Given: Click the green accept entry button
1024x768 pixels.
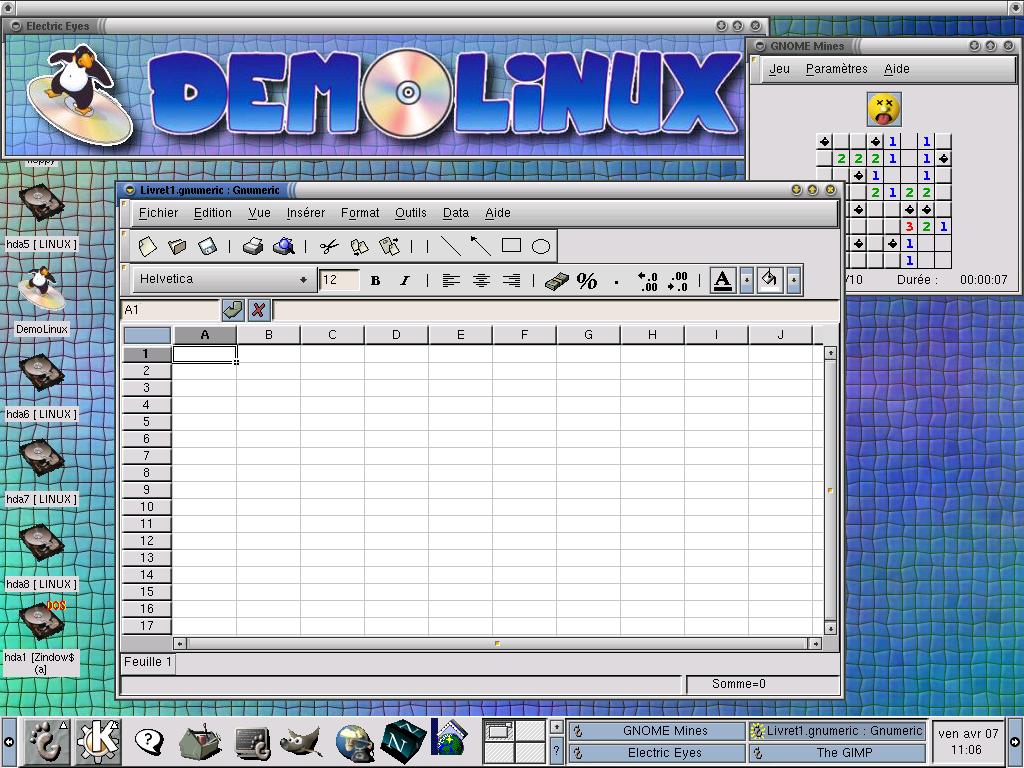Looking at the screenshot, I should click(233, 310).
